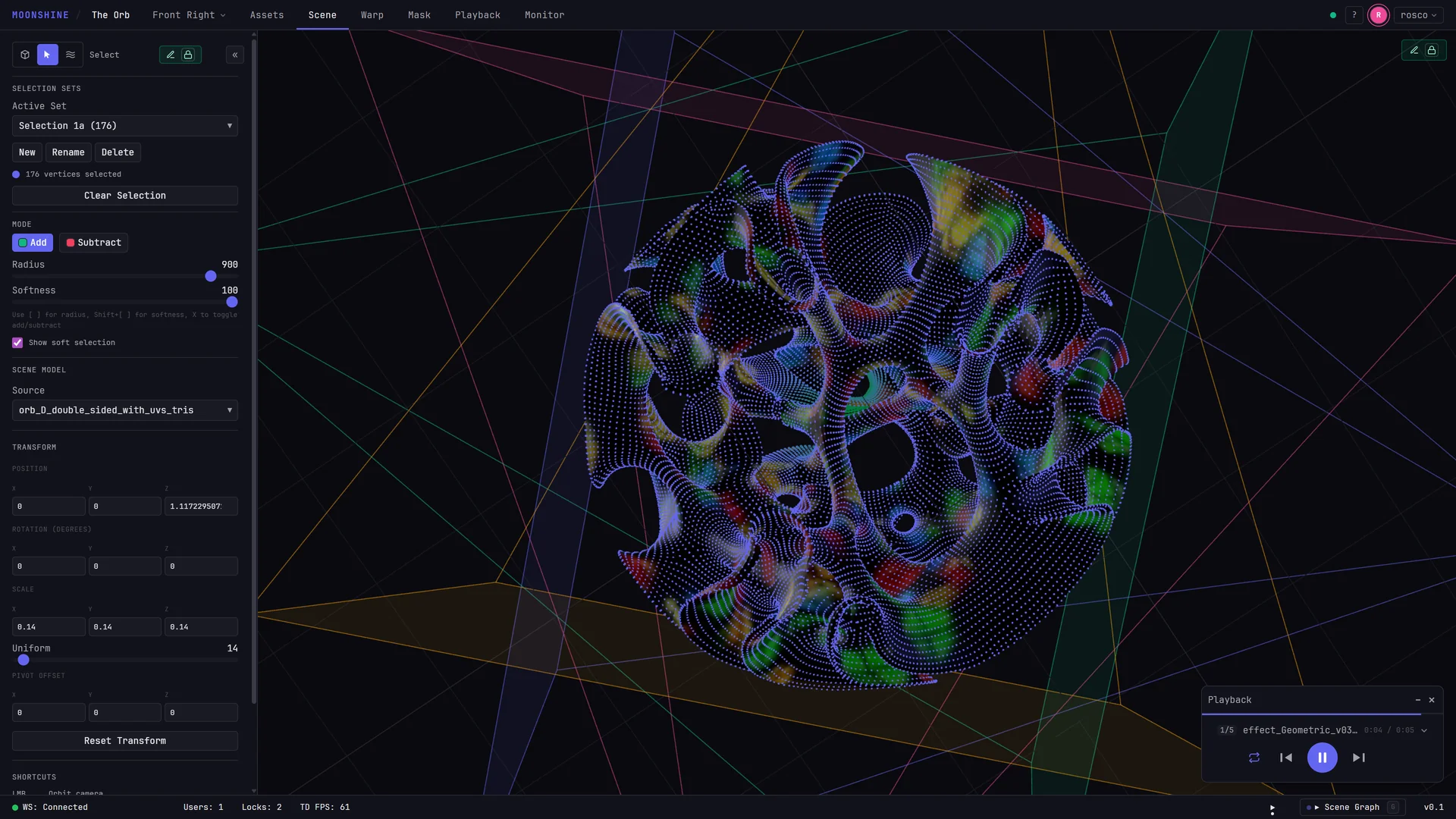
Task: Skip to next clip in Playback
Action: pyautogui.click(x=1359, y=758)
